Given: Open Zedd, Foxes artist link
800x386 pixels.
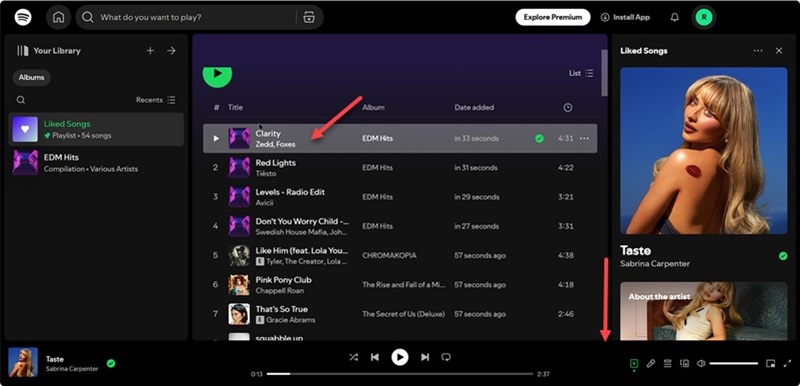Looking at the screenshot, I should pyautogui.click(x=275, y=144).
